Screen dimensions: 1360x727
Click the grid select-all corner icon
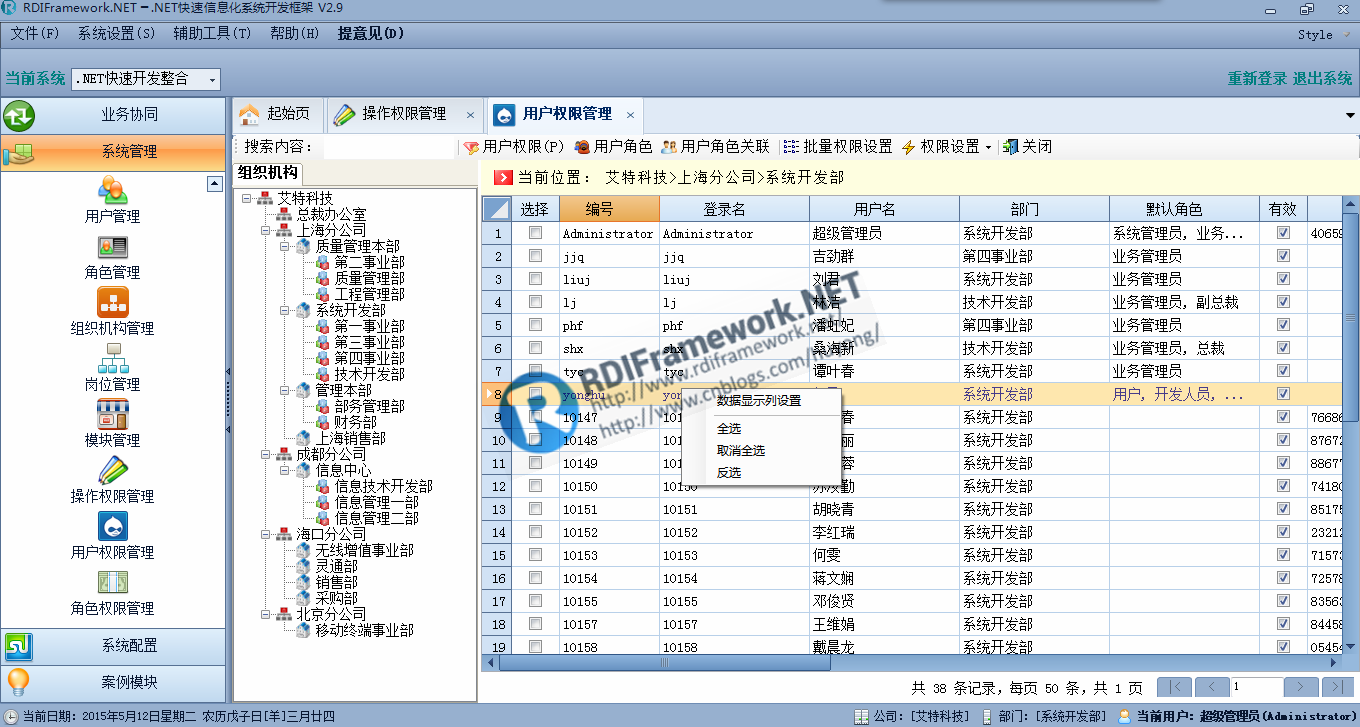click(x=496, y=209)
